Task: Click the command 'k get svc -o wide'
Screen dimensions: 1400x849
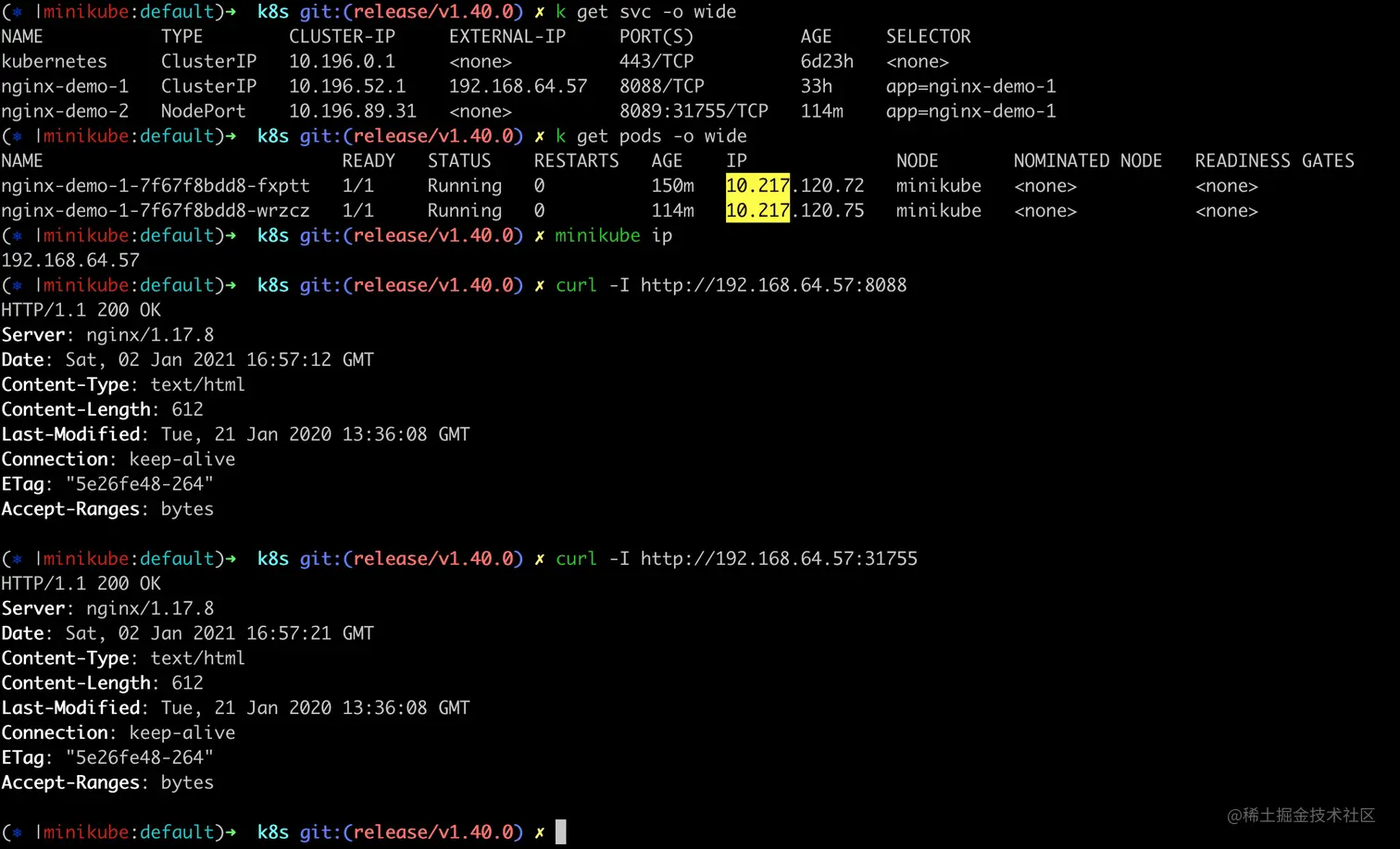Action: 645,12
